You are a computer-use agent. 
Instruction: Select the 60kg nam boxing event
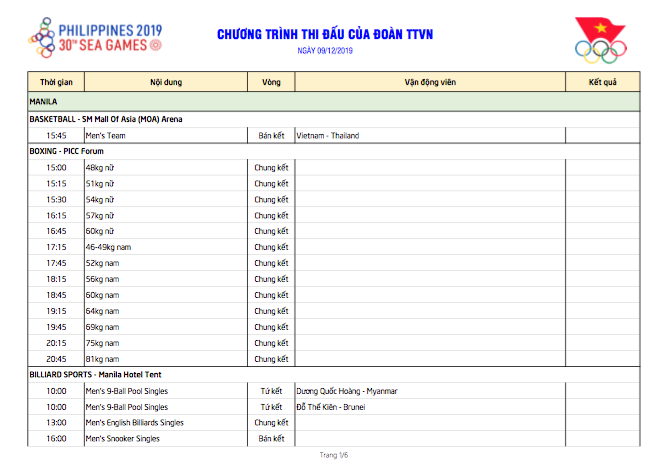(x=166, y=295)
